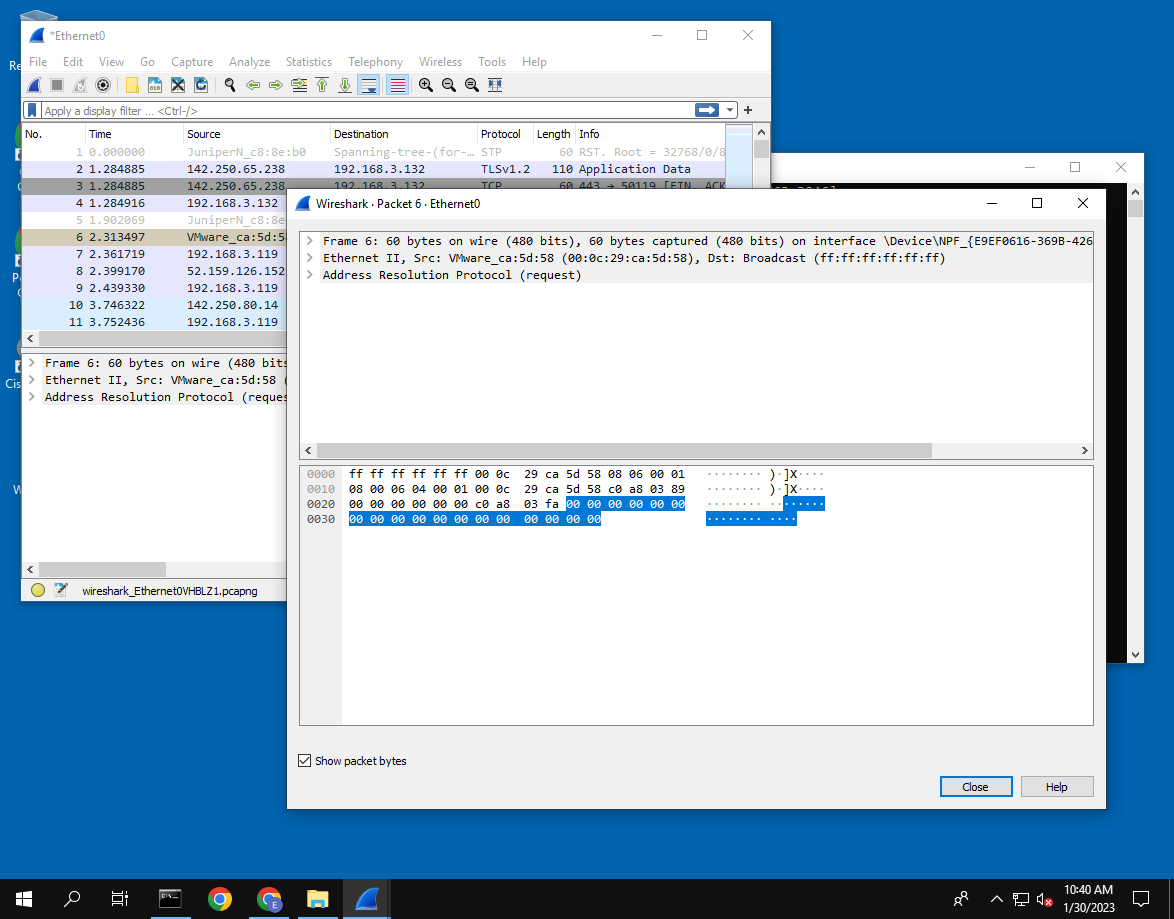Click the Help button in packet dialog
Screen dimensions: 1174x919
[x=1056, y=786]
